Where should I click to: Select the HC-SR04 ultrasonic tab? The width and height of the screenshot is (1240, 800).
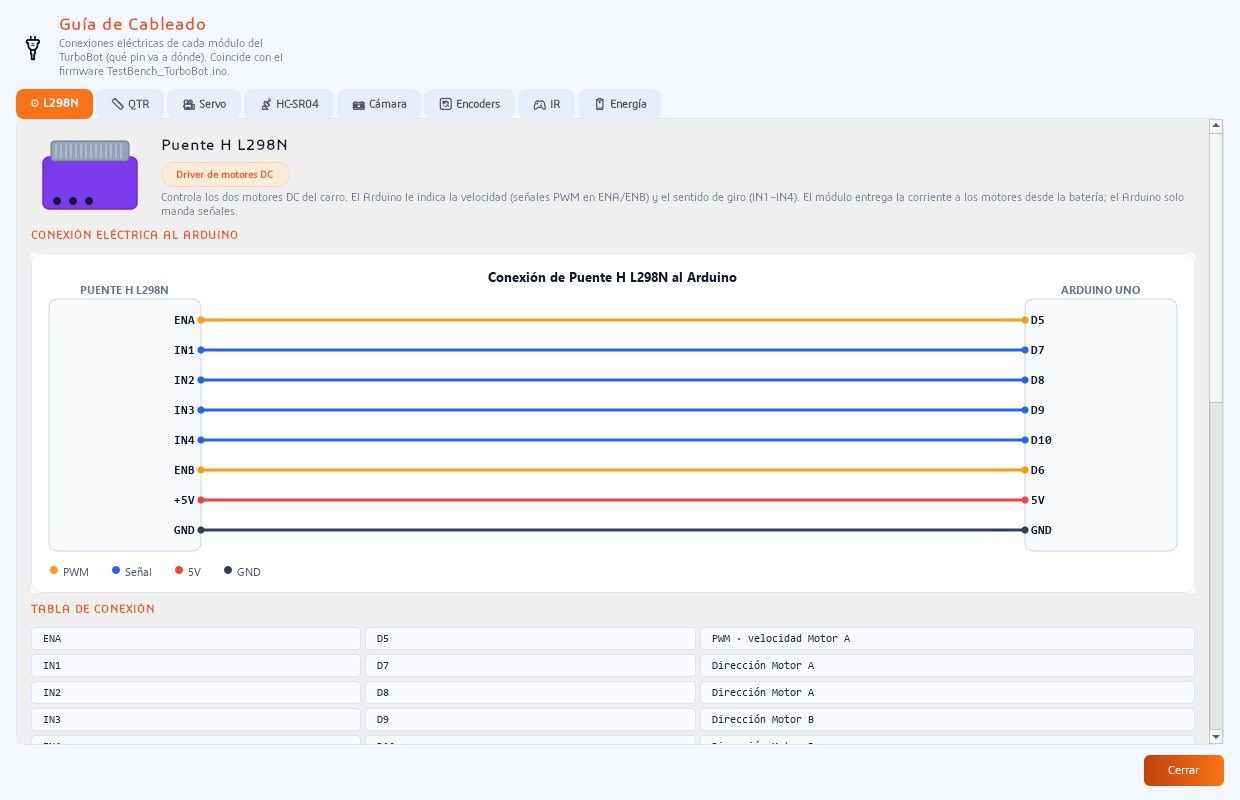tap(289, 104)
